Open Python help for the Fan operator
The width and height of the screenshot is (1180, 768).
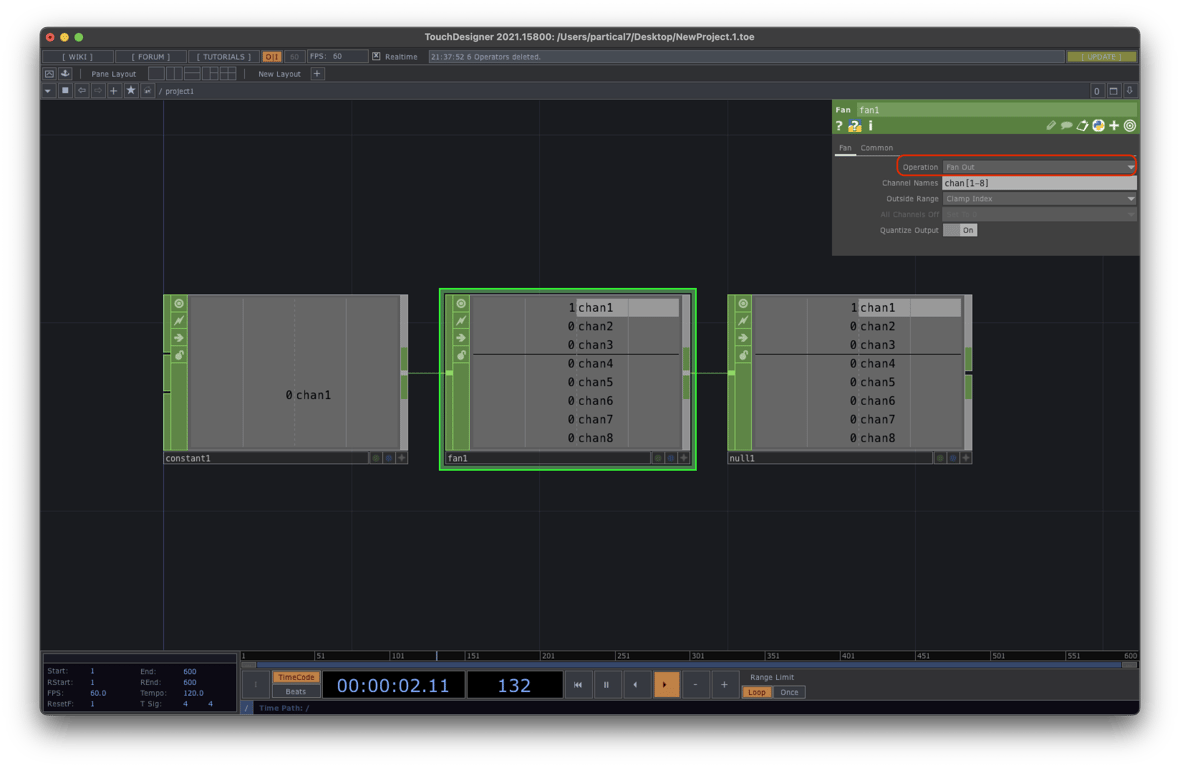tap(855, 126)
